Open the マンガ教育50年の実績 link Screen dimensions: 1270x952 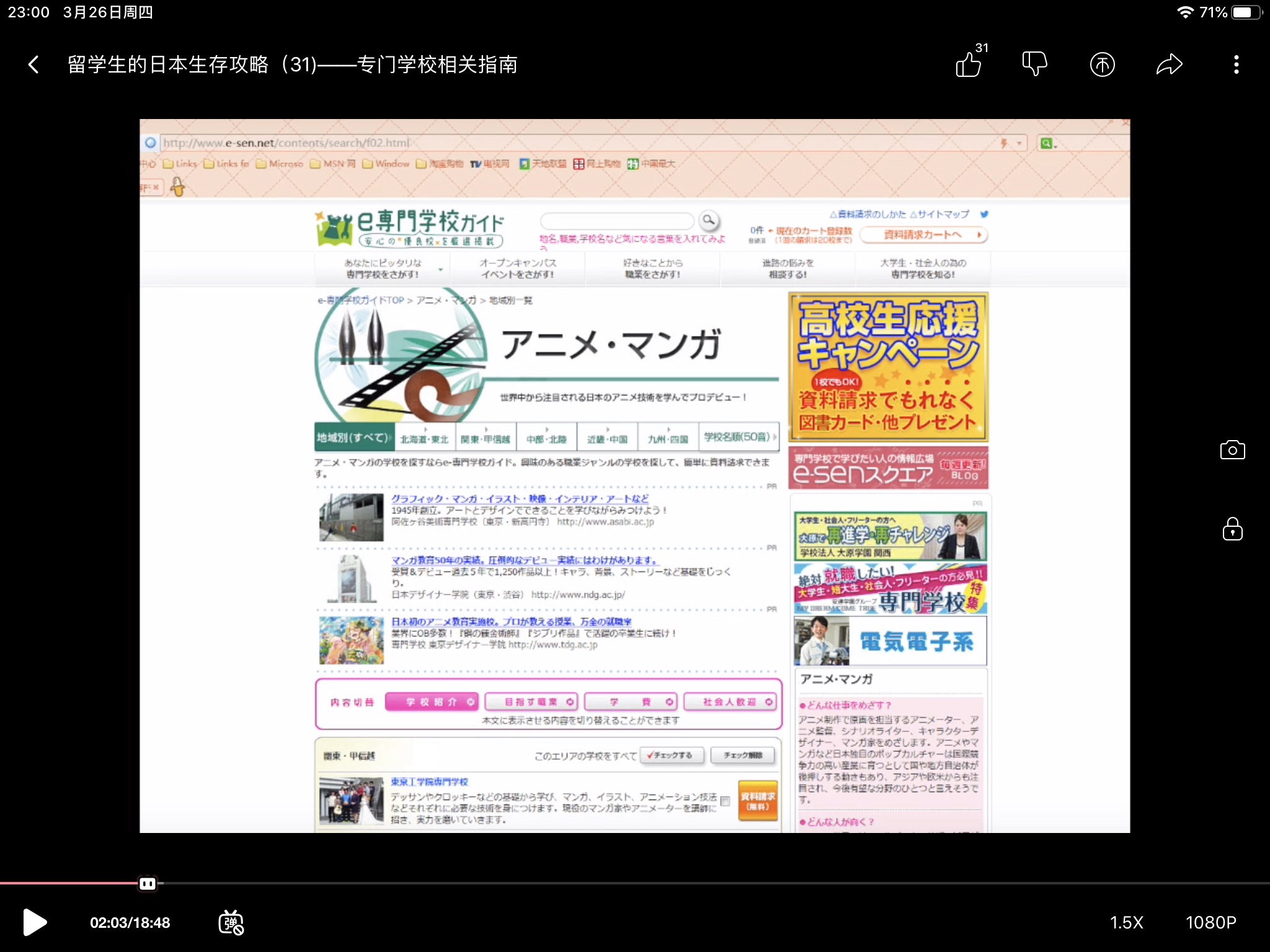[524, 560]
